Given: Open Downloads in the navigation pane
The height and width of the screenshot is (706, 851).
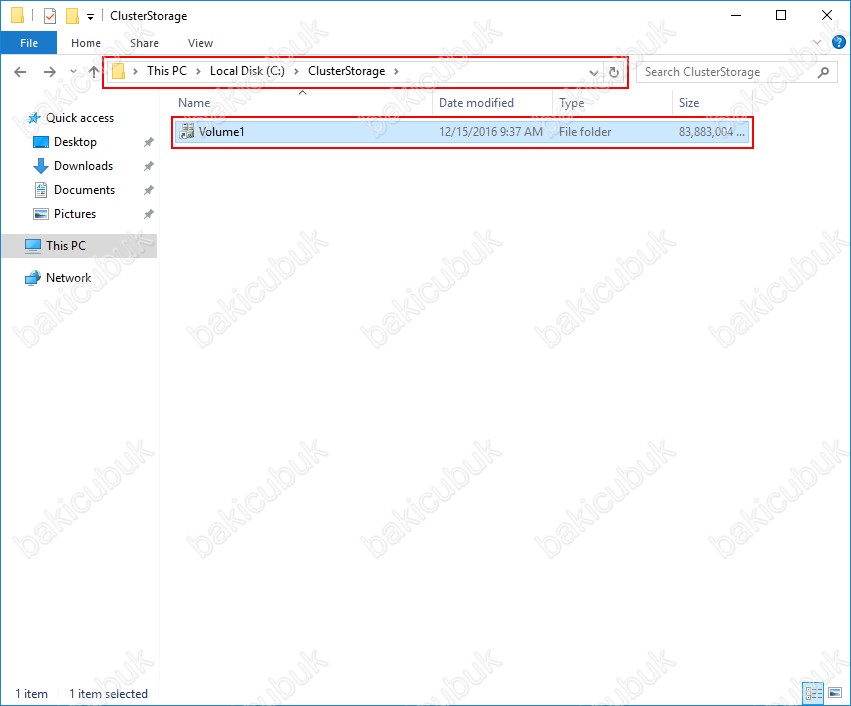Looking at the screenshot, I should [84, 166].
